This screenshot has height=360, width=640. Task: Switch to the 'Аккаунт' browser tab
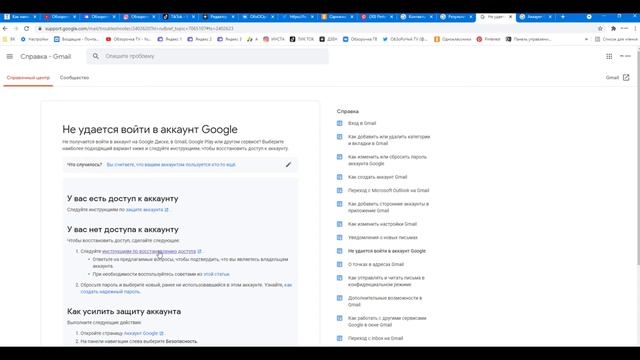536,17
